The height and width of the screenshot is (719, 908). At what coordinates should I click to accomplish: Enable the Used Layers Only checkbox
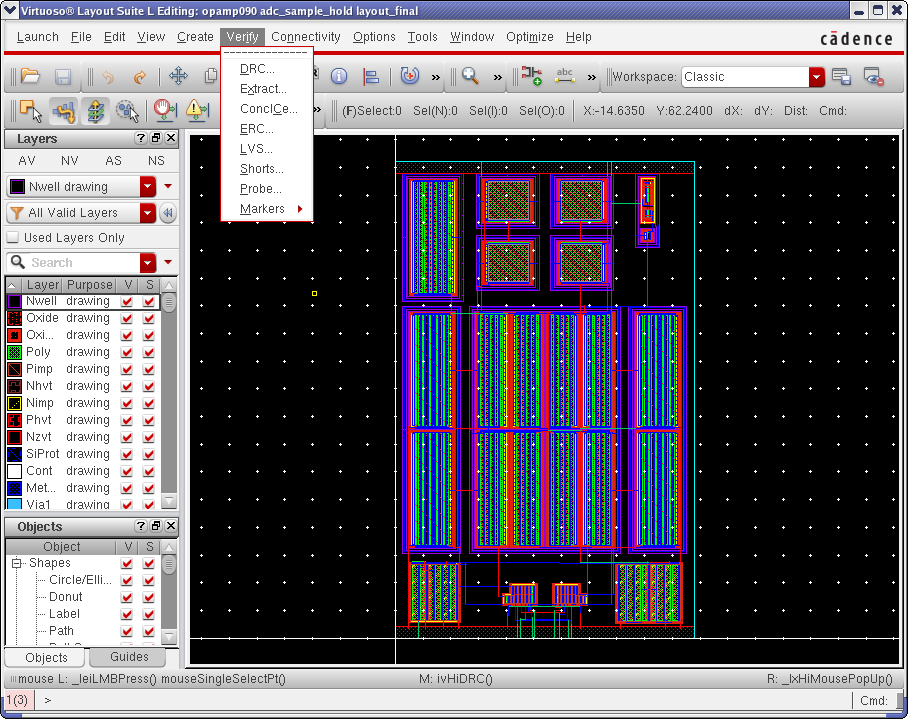(x=13, y=238)
